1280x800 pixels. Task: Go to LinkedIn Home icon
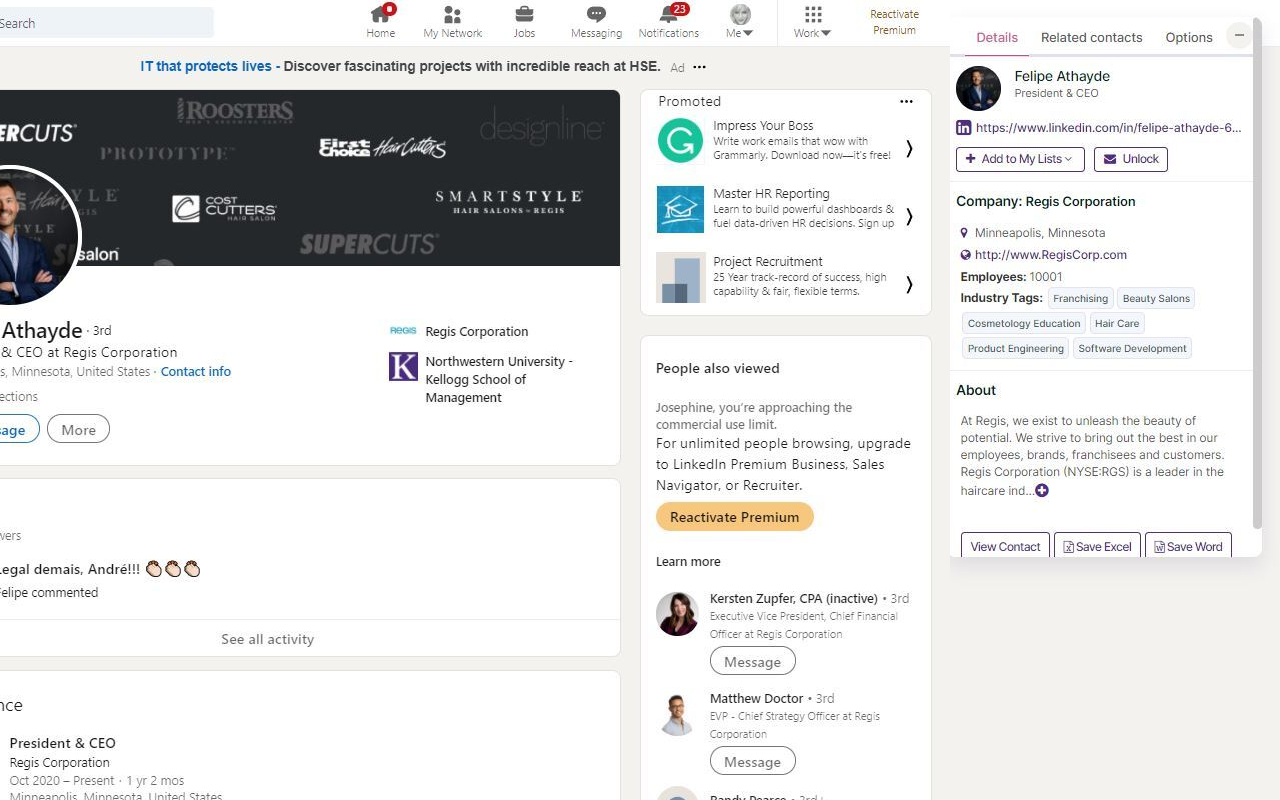point(381,15)
